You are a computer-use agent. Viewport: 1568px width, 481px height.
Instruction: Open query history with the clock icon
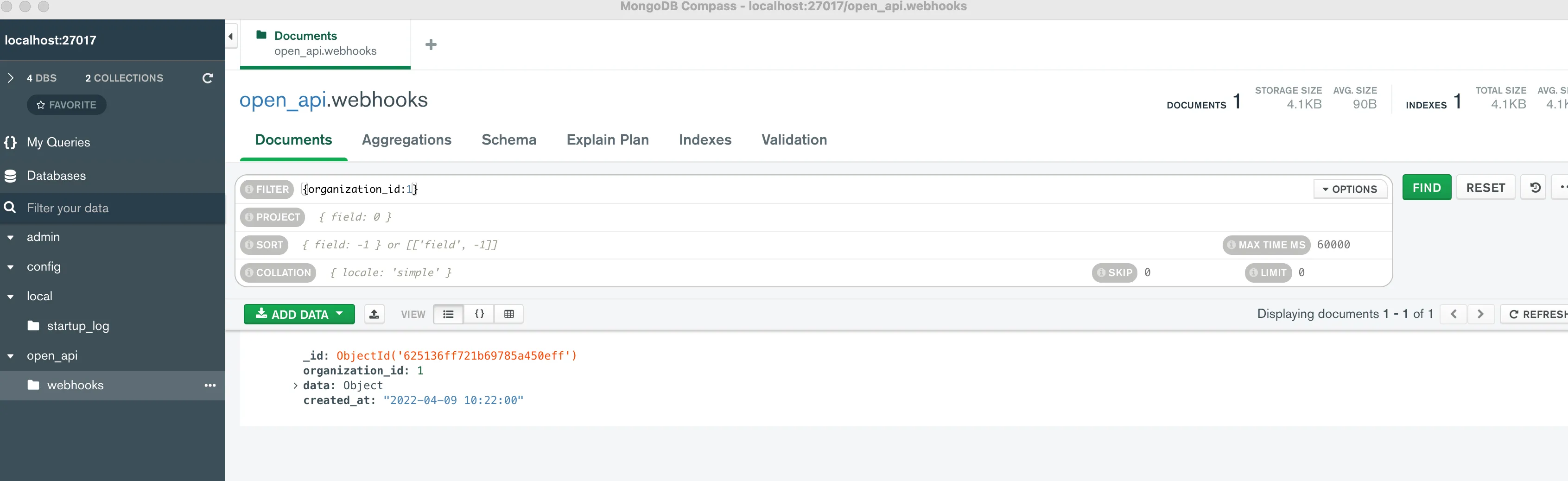(1535, 188)
